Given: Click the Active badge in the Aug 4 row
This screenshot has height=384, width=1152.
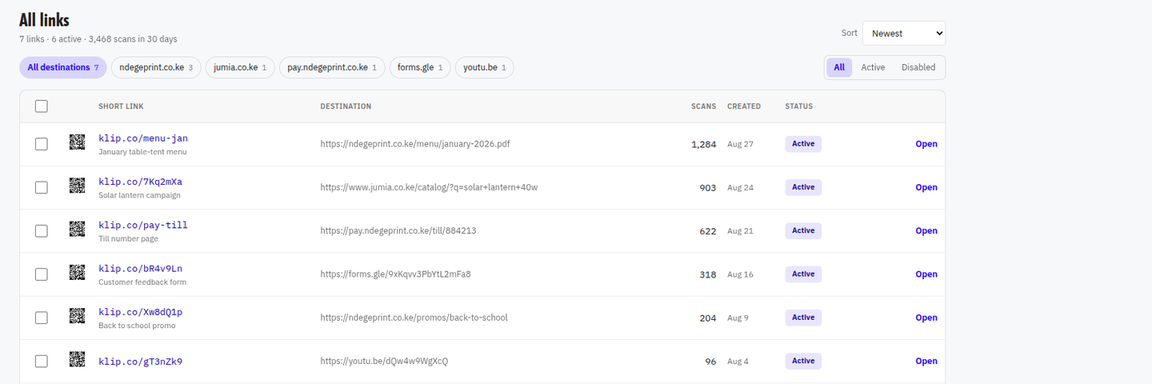Looking at the screenshot, I should pyautogui.click(x=803, y=361).
